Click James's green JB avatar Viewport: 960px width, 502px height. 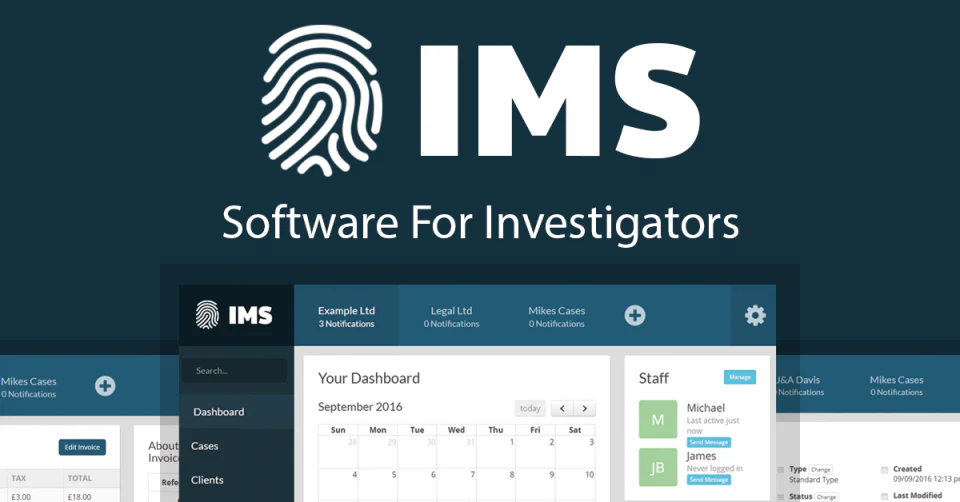[658, 467]
